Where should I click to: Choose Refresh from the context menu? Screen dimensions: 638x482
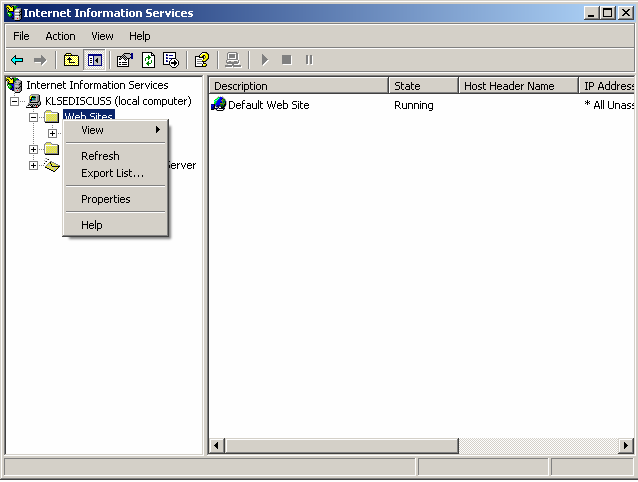coord(100,156)
